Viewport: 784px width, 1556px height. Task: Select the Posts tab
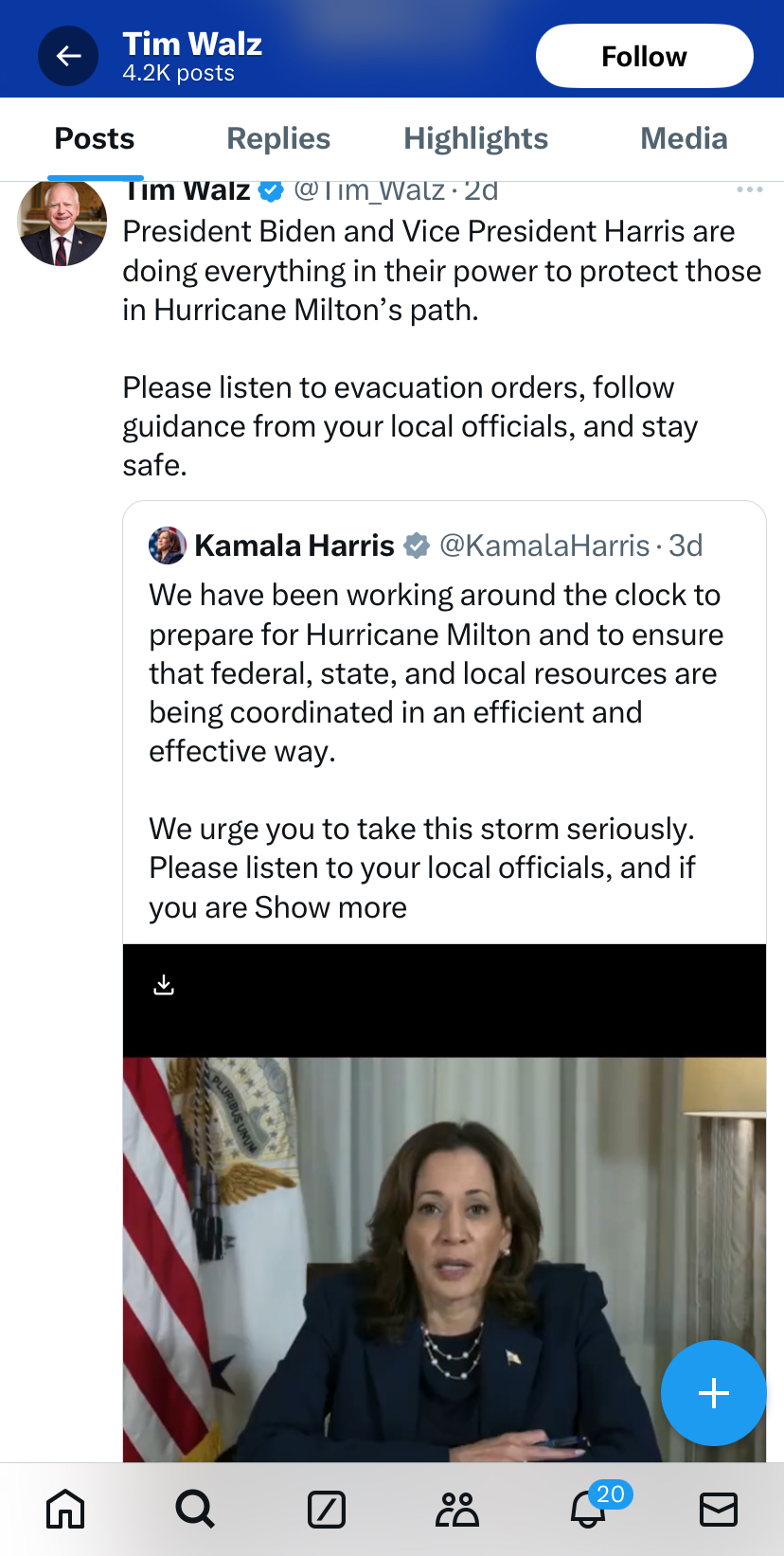click(x=95, y=139)
